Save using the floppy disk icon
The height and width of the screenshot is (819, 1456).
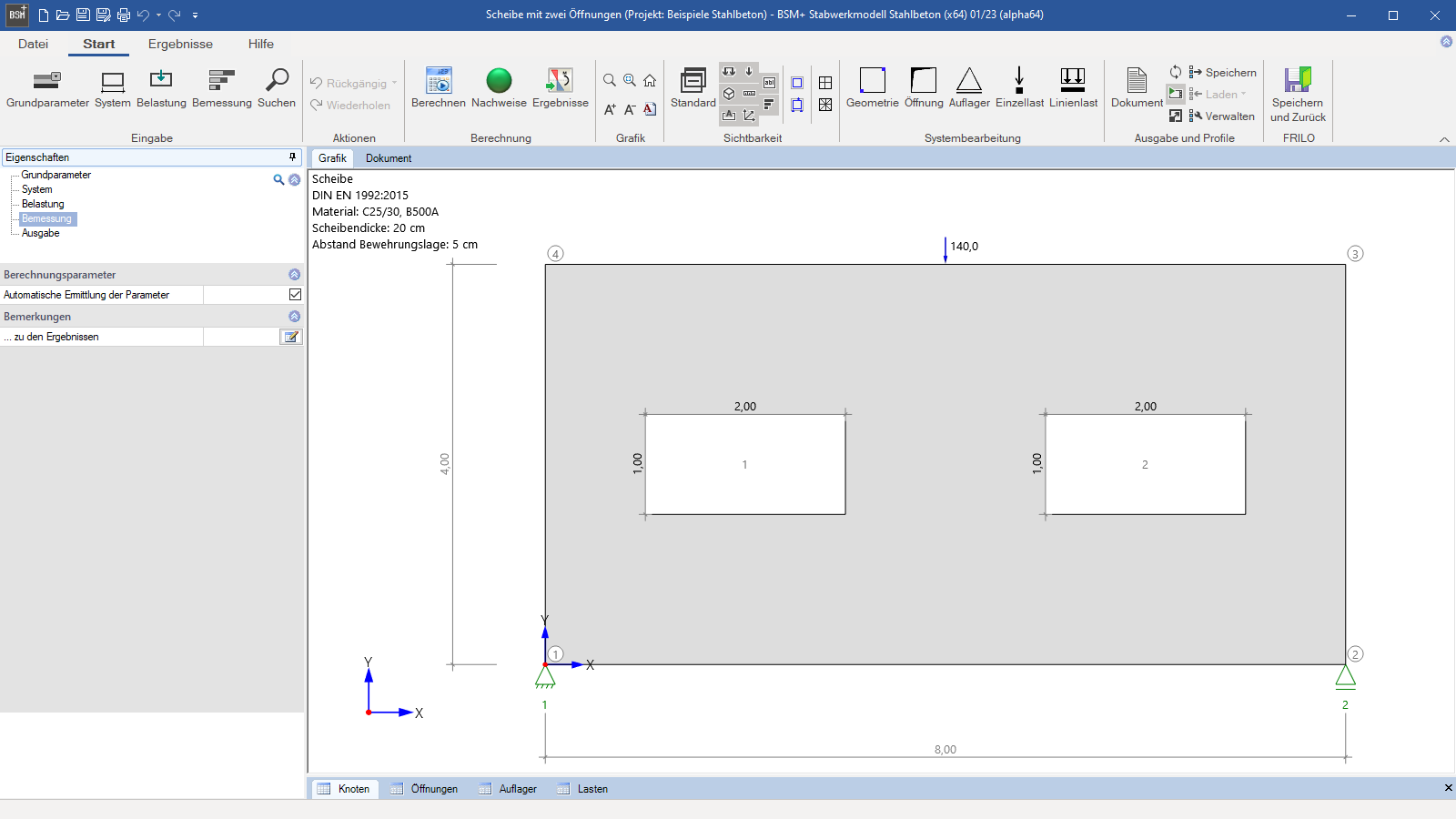click(x=83, y=15)
